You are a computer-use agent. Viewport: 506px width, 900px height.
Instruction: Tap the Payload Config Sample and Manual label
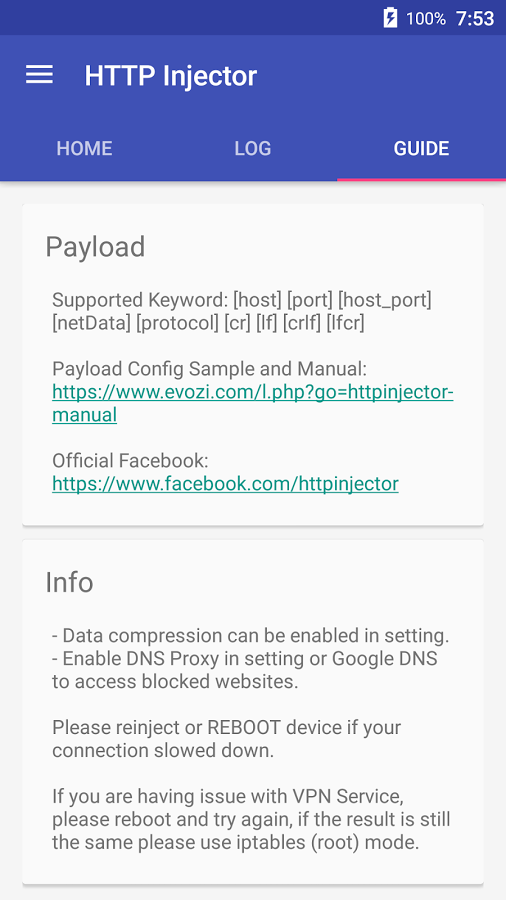[x=209, y=368]
